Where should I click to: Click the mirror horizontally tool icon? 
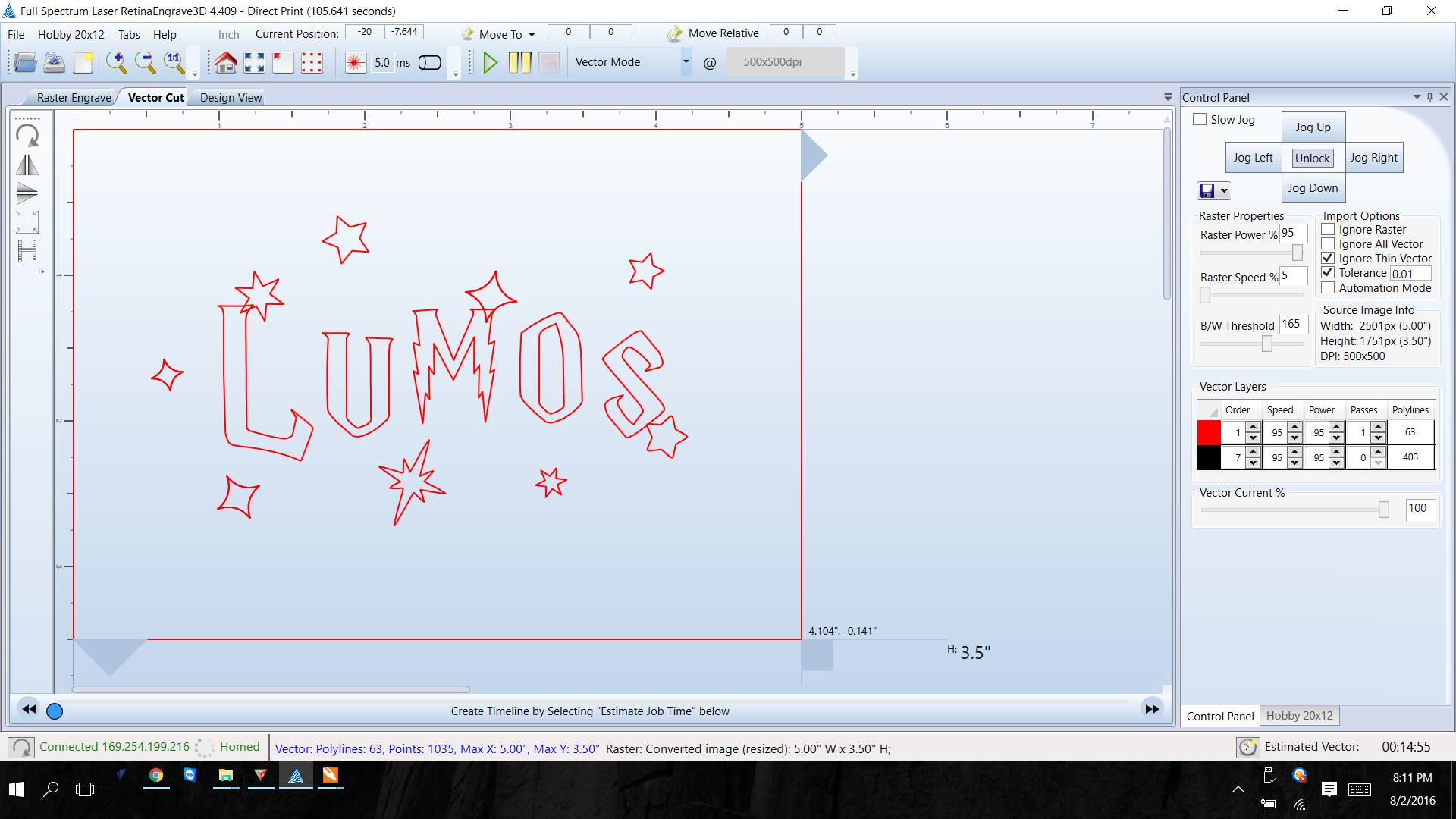(27, 165)
